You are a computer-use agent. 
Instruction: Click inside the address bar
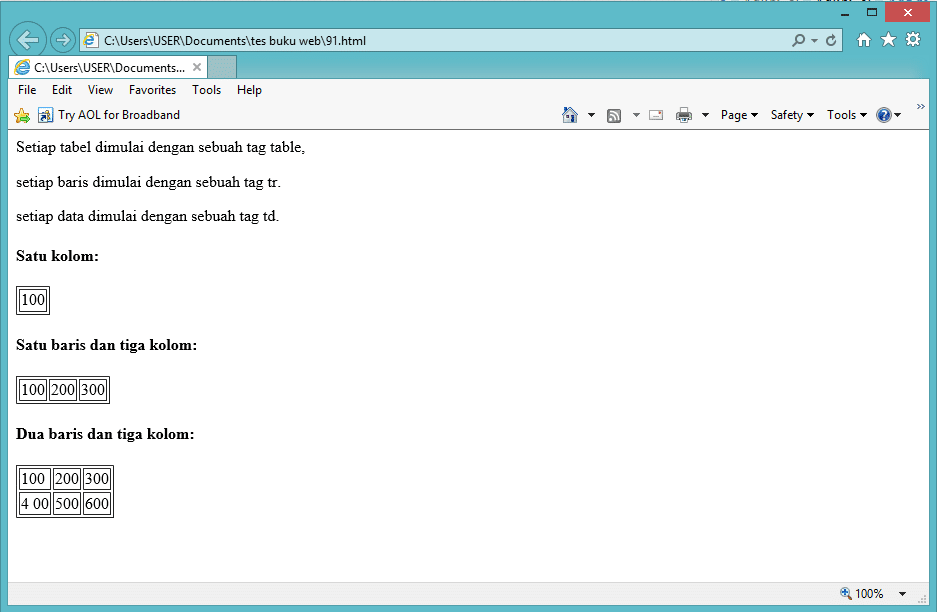400,40
